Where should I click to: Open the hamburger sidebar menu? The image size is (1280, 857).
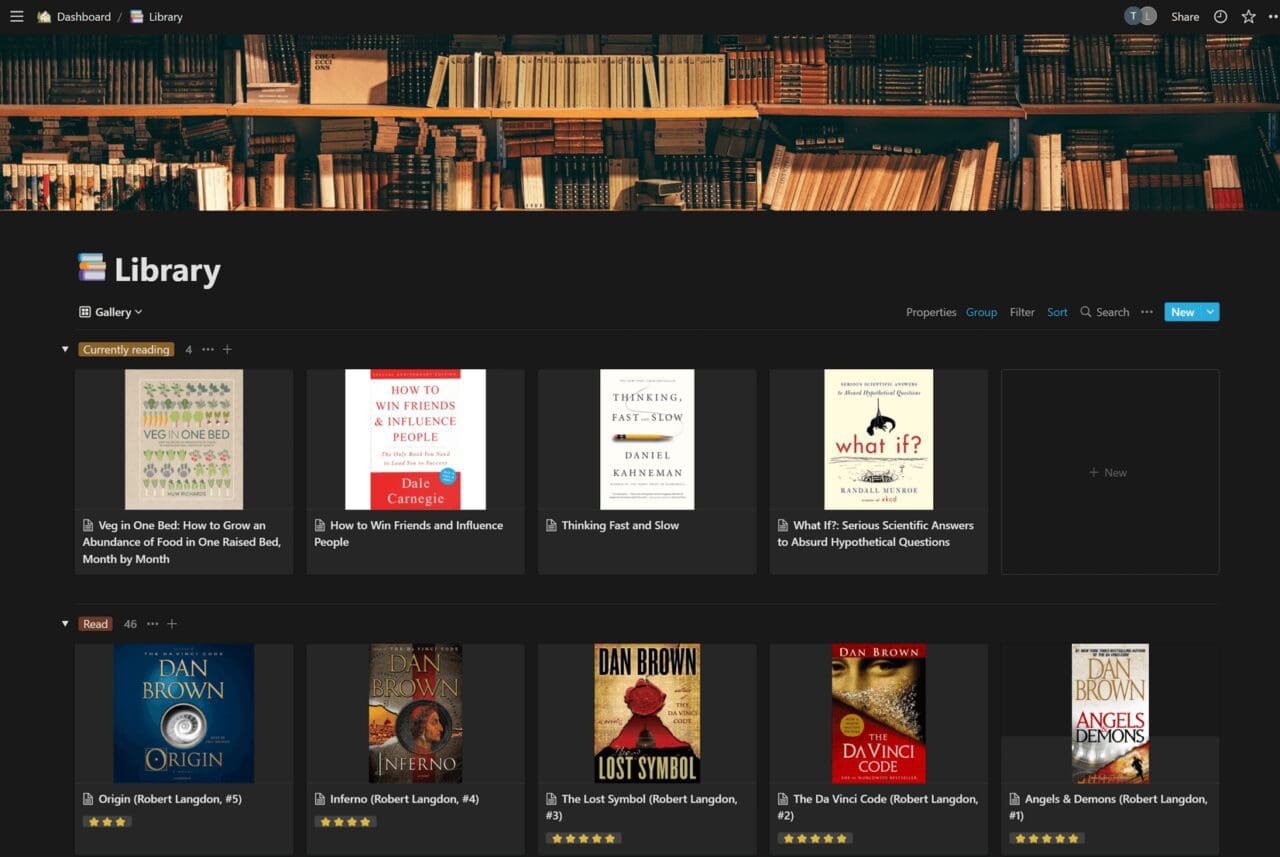pyautogui.click(x=16, y=17)
